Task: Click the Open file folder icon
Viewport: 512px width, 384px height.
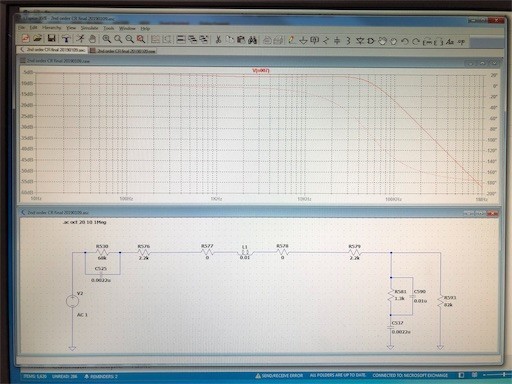Action: (37, 38)
